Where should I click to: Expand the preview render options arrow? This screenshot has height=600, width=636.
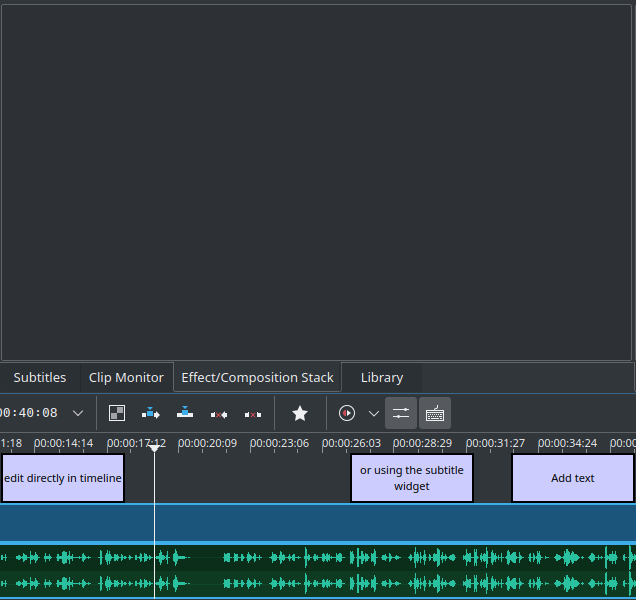click(x=374, y=413)
